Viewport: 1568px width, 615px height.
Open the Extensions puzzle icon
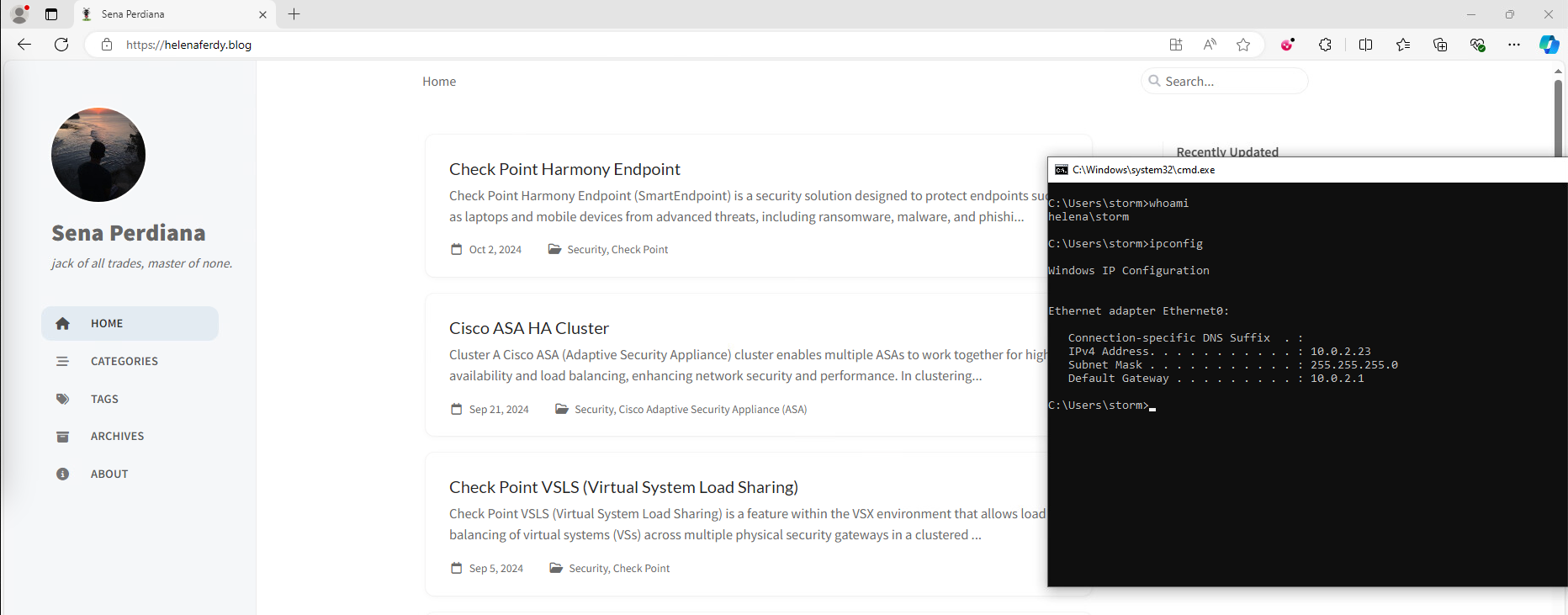1325,45
